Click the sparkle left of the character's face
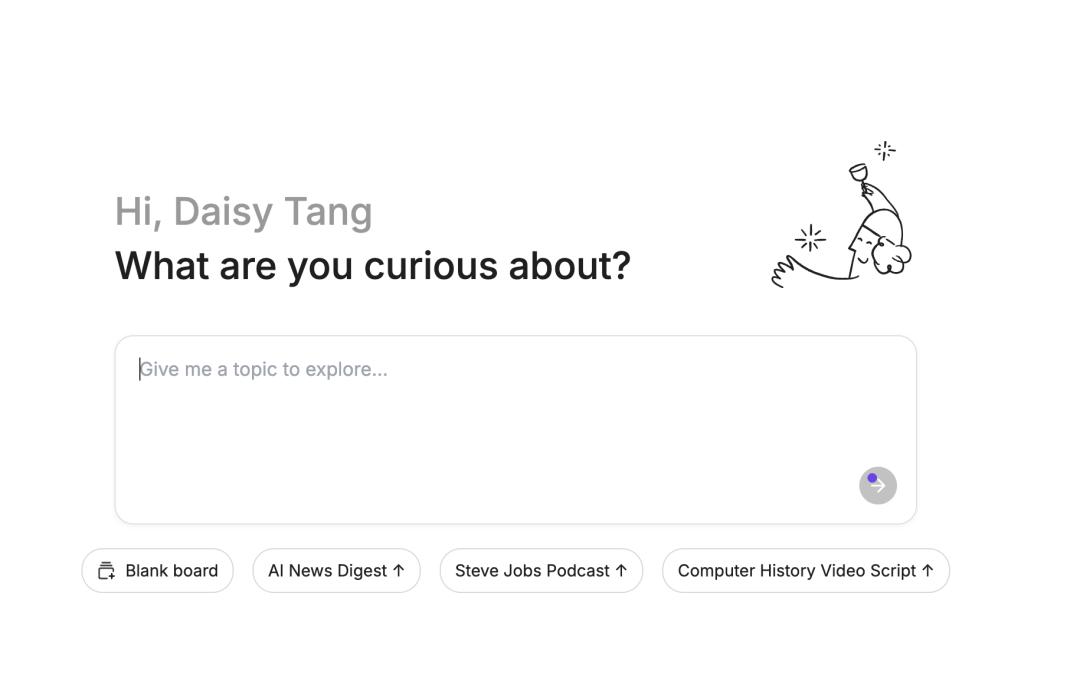 [810, 239]
